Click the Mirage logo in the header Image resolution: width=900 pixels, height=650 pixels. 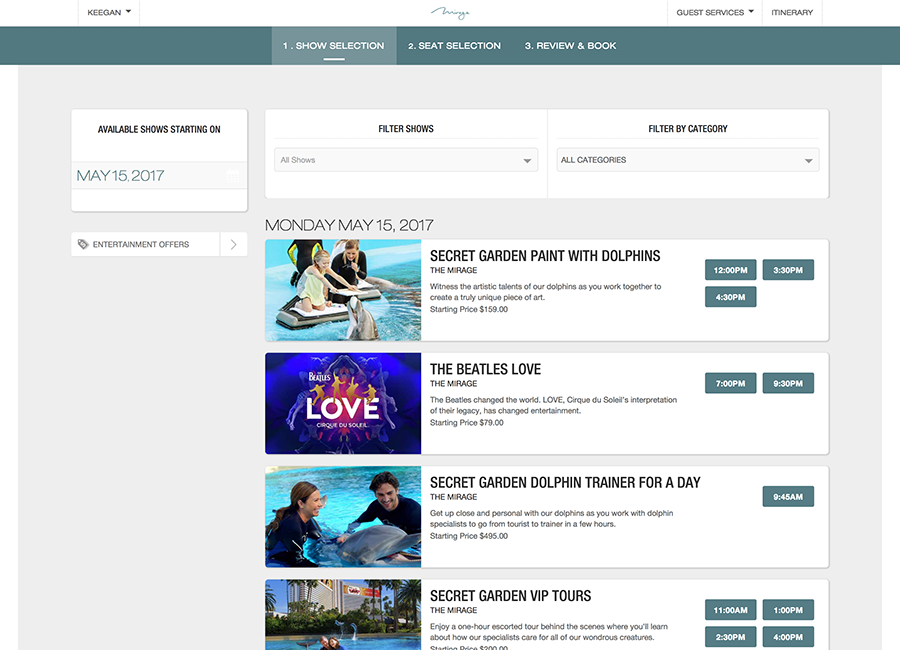451,13
